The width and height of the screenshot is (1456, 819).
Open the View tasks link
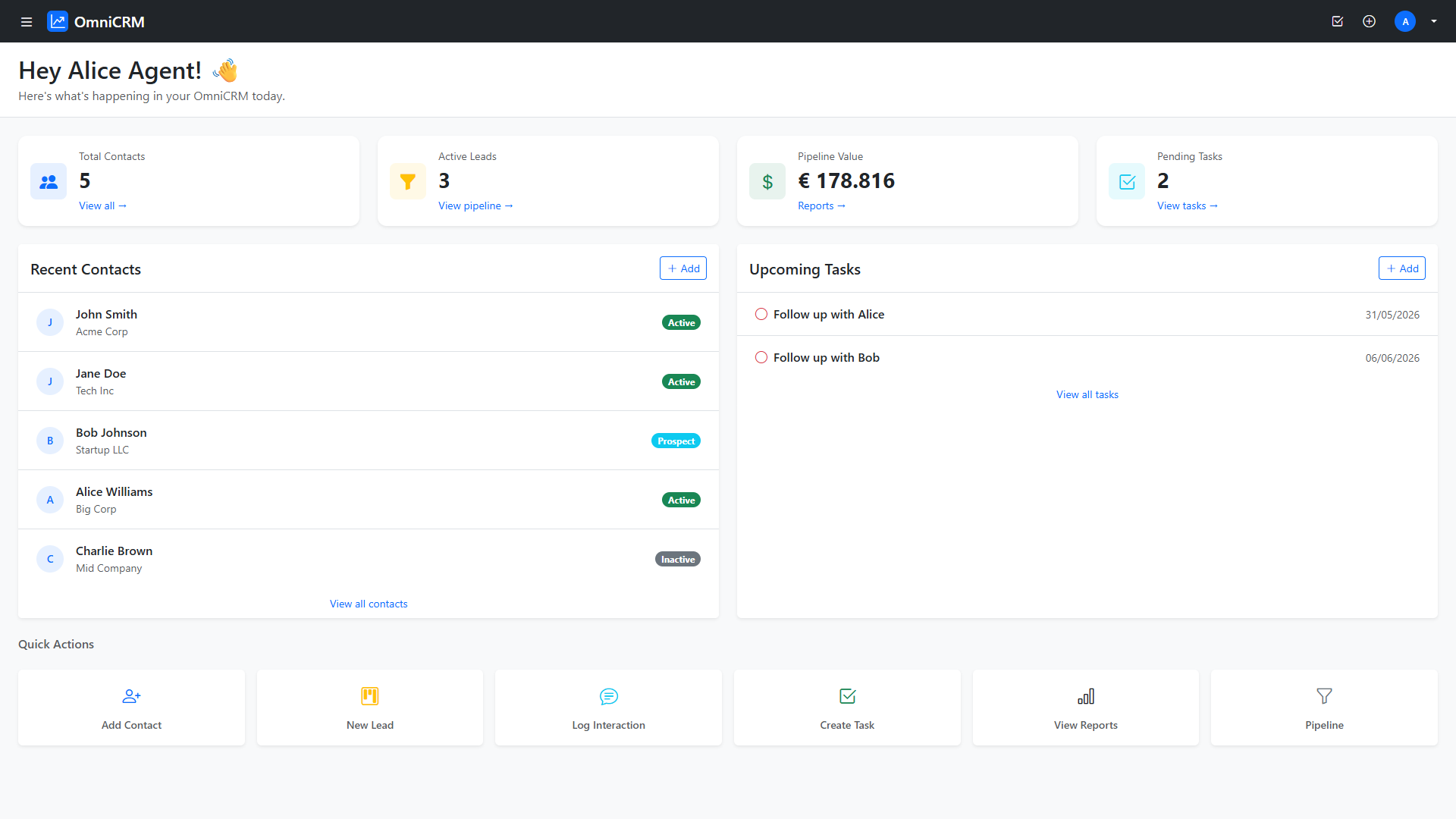point(1187,206)
